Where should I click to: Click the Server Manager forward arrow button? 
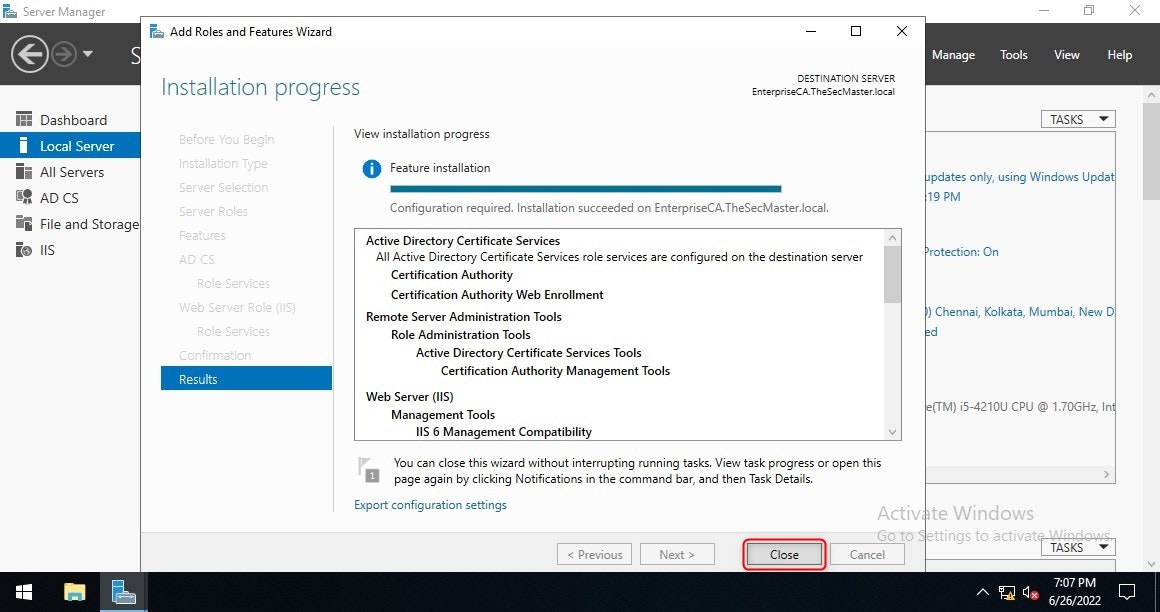point(64,54)
